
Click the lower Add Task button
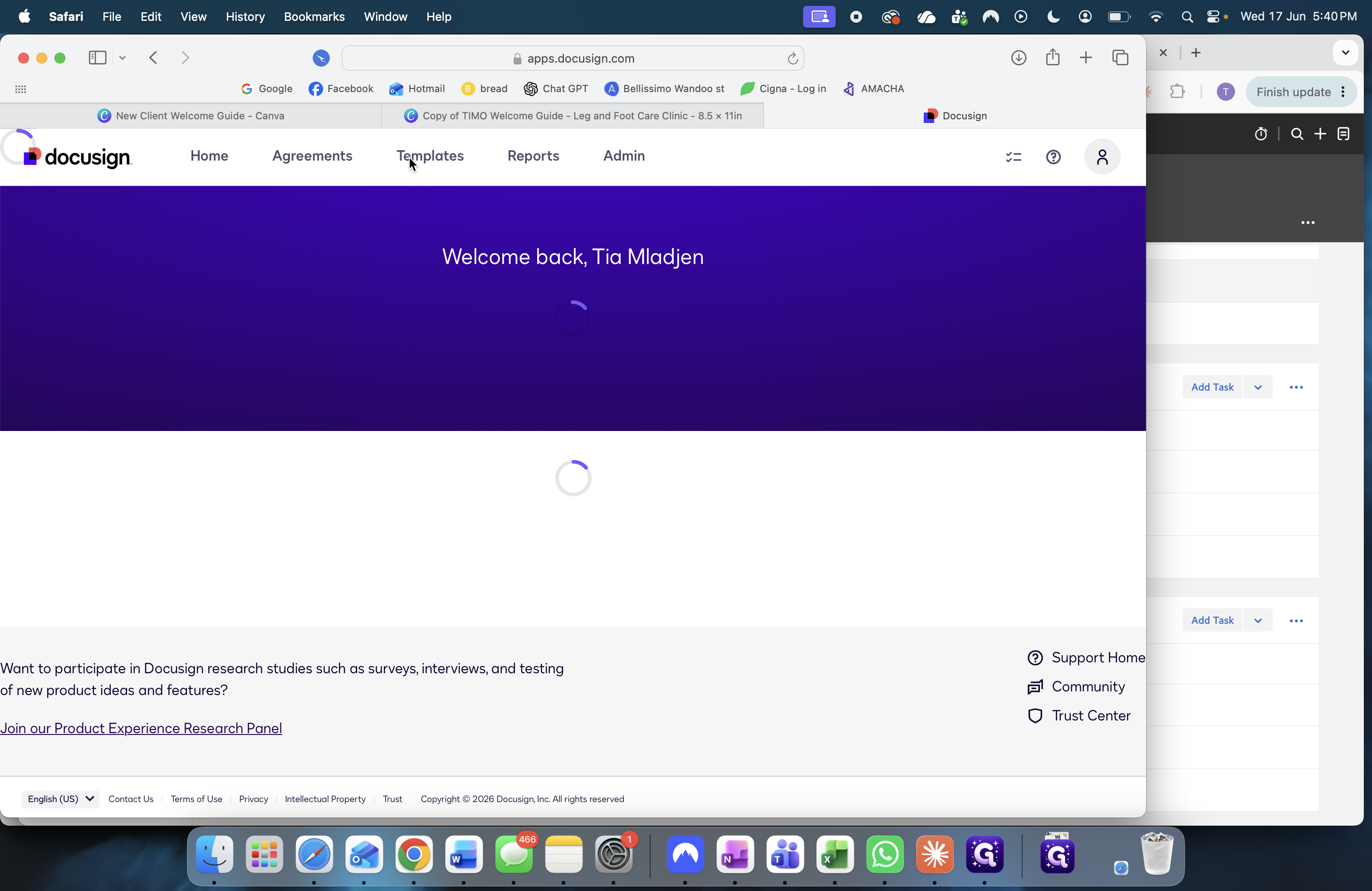coord(1212,620)
